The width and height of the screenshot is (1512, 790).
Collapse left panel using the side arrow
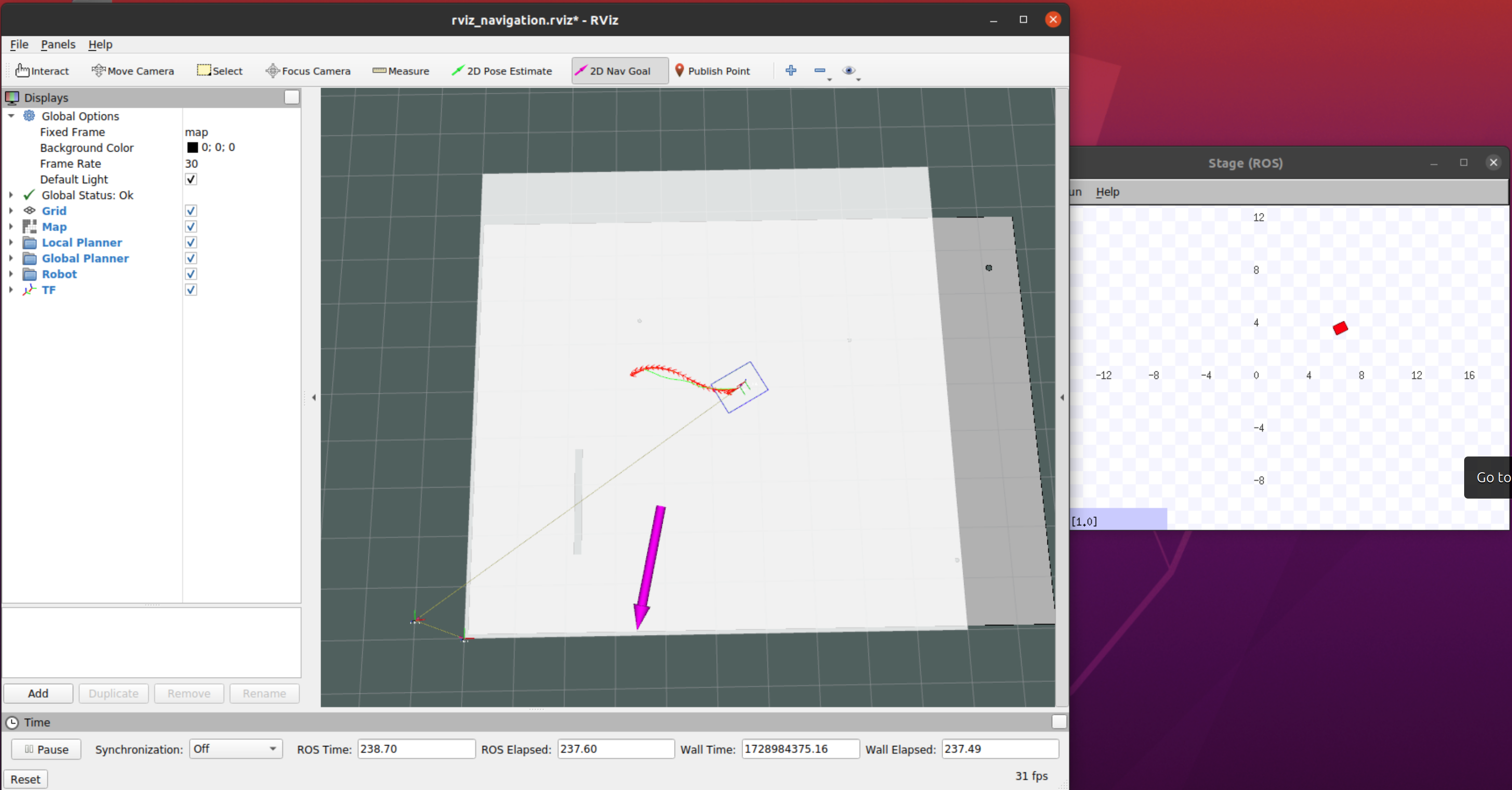click(x=314, y=397)
